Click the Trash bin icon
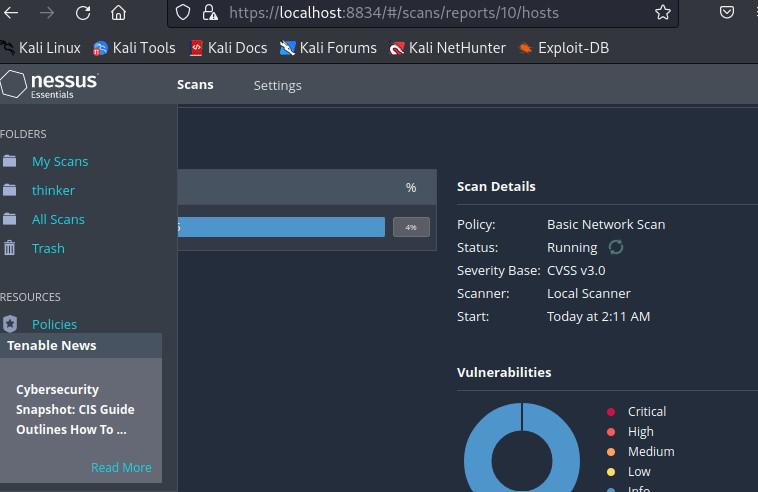Image resolution: width=758 pixels, height=492 pixels. pos(10,248)
